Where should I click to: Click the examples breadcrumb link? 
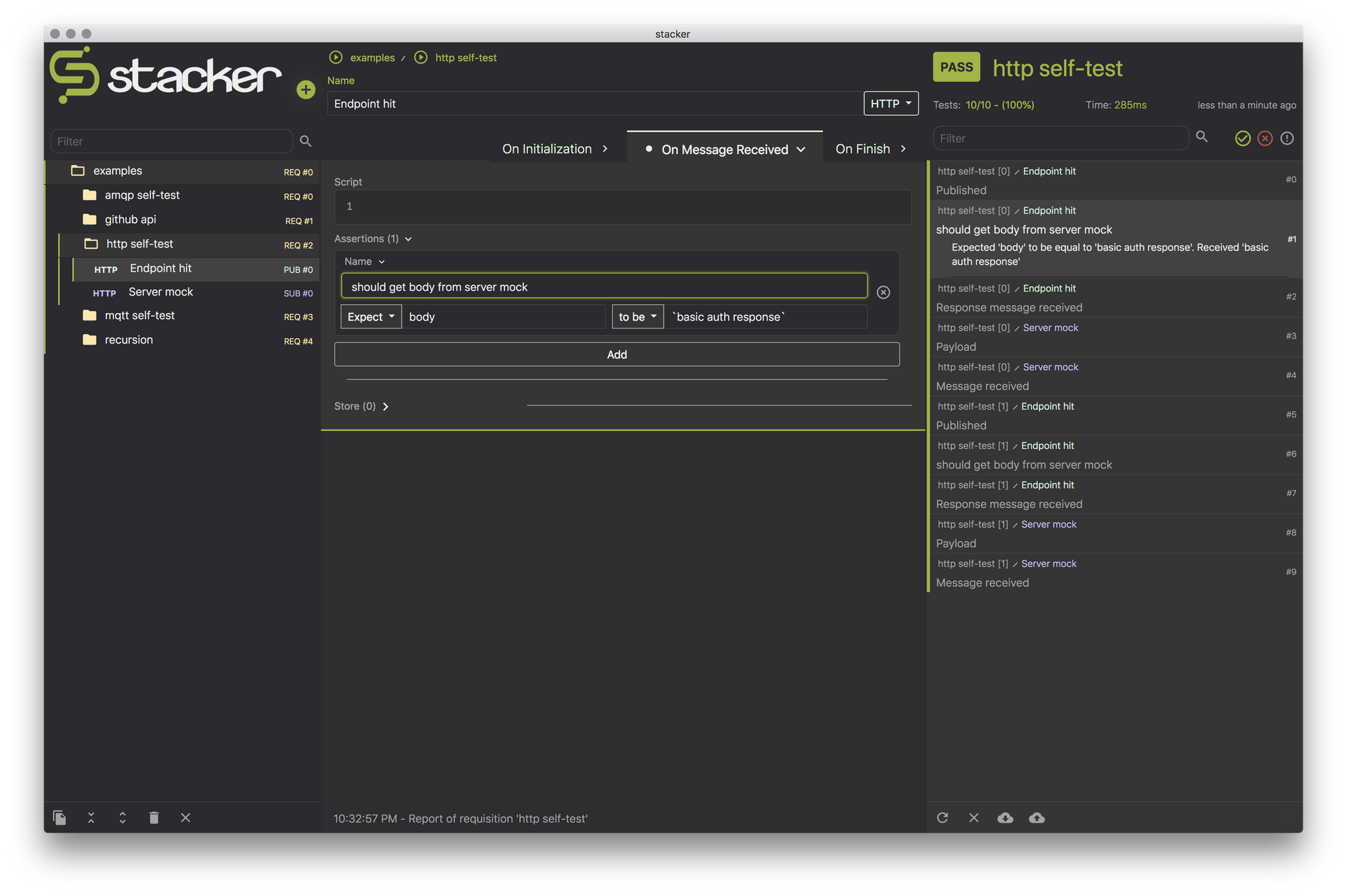point(372,58)
